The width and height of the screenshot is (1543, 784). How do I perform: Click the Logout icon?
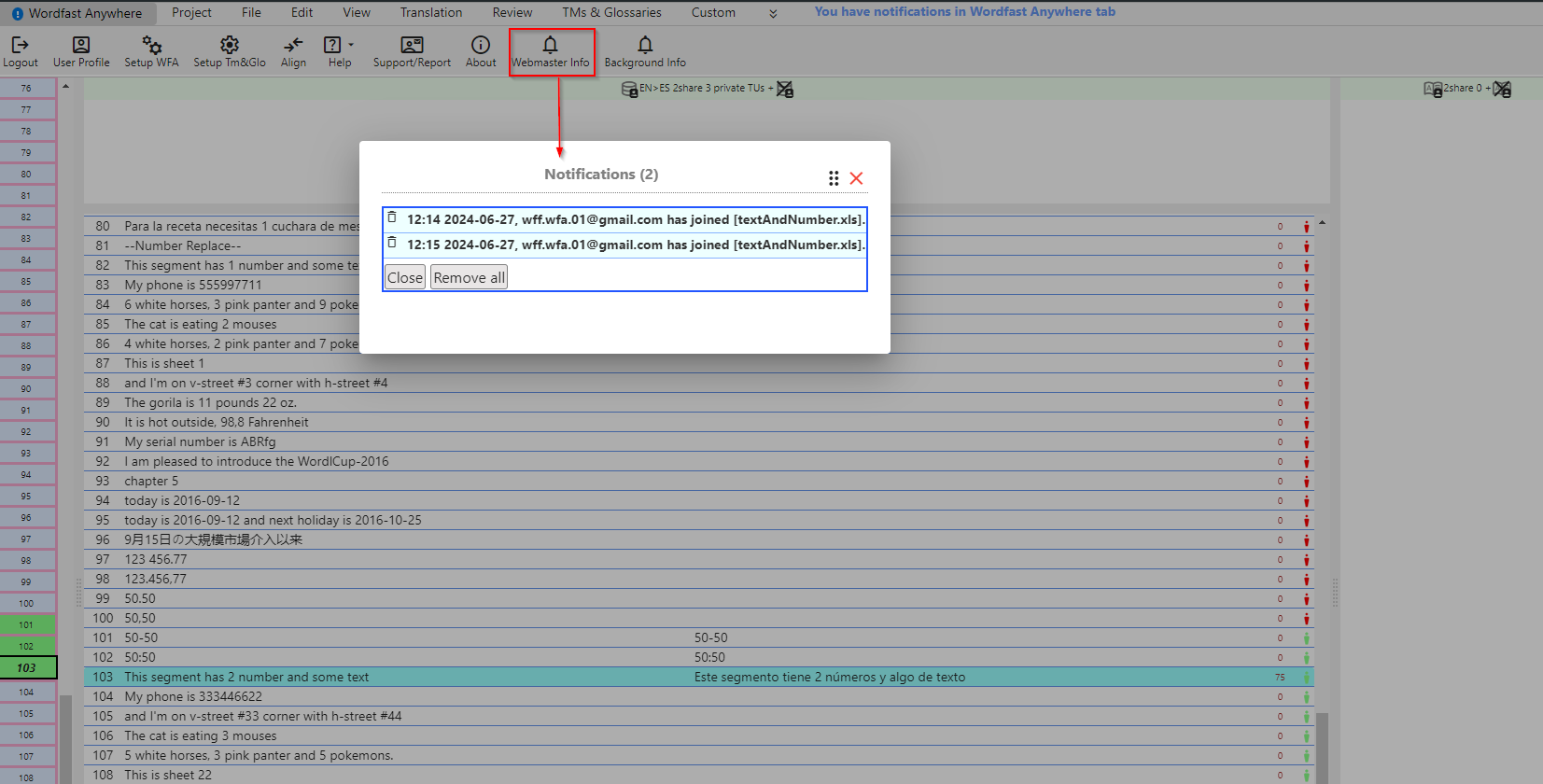pyautogui.click(x=21, y=45)
